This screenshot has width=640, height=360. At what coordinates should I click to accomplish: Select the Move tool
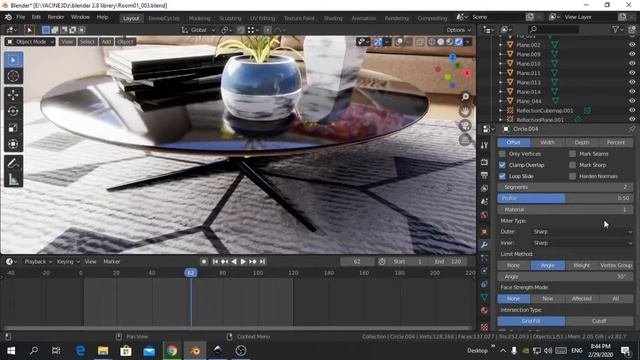13,95
